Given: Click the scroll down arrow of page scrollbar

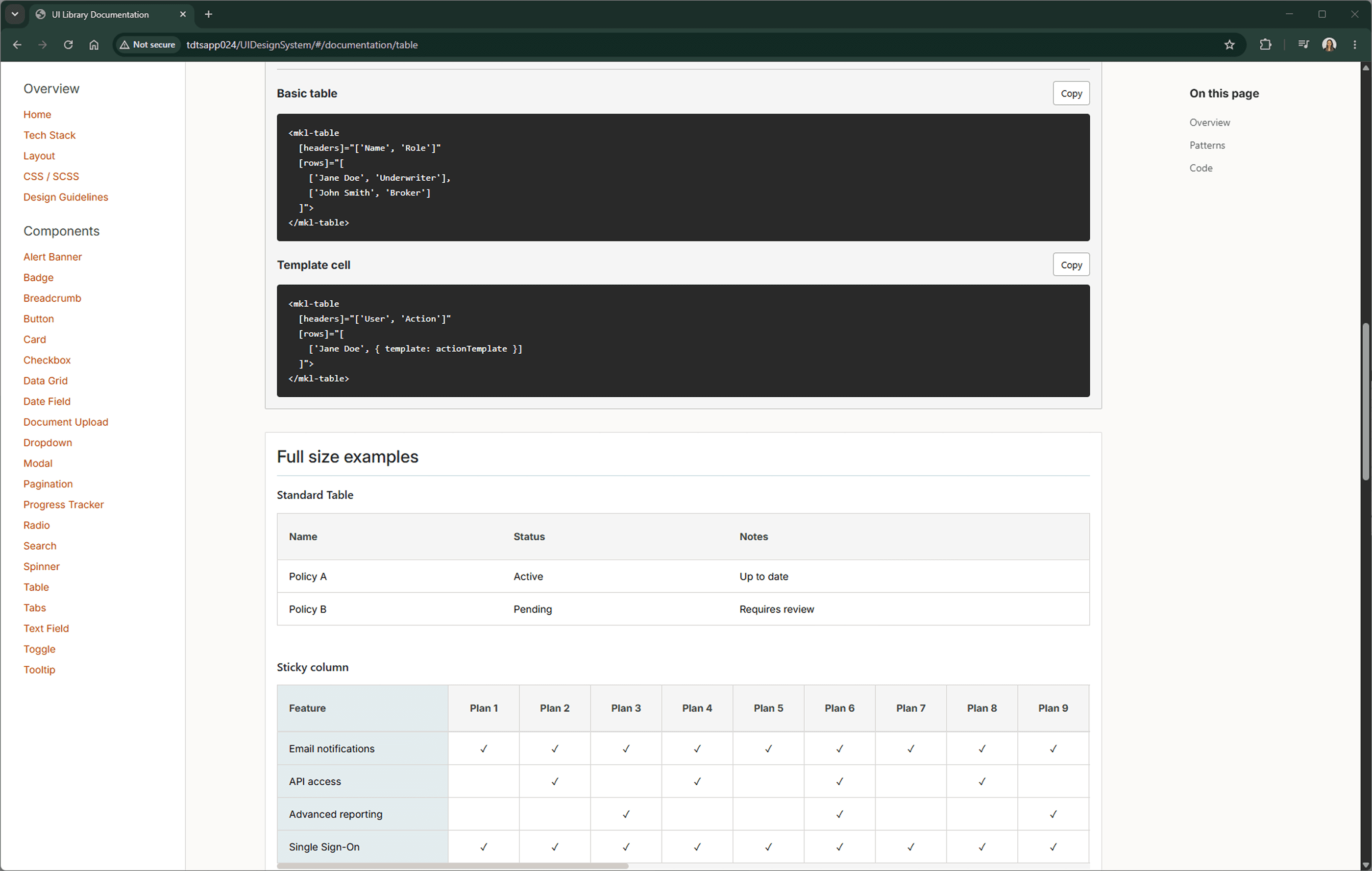Looking at the screenshot, I should (1366, 865).
